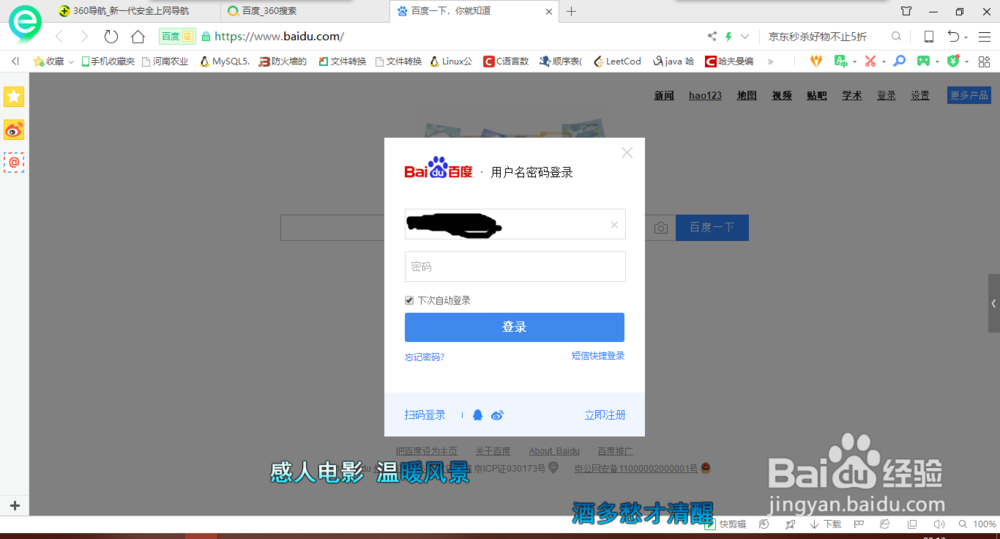Image resolution: width=1000 pixels, height=539 pixels.
Task: Log in with the Weibo icon
Action: click(x=497, y=415)
